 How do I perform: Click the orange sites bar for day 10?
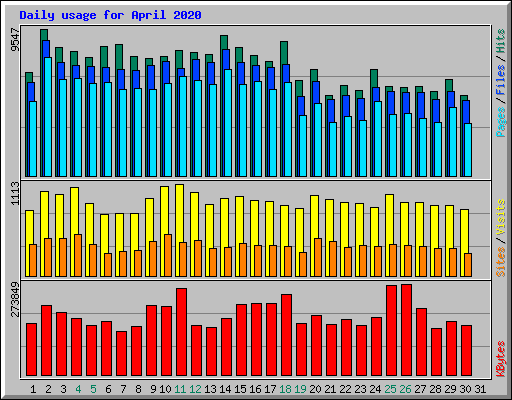point(168,256)
